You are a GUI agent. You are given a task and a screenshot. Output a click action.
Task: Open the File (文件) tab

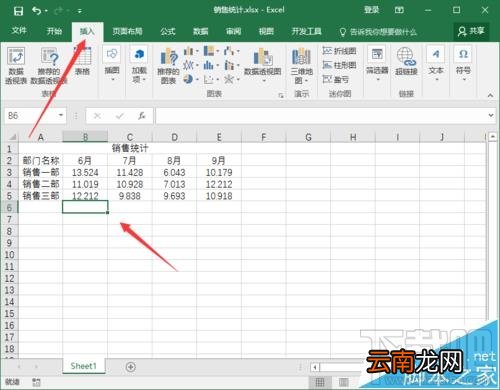pos(19,31)
